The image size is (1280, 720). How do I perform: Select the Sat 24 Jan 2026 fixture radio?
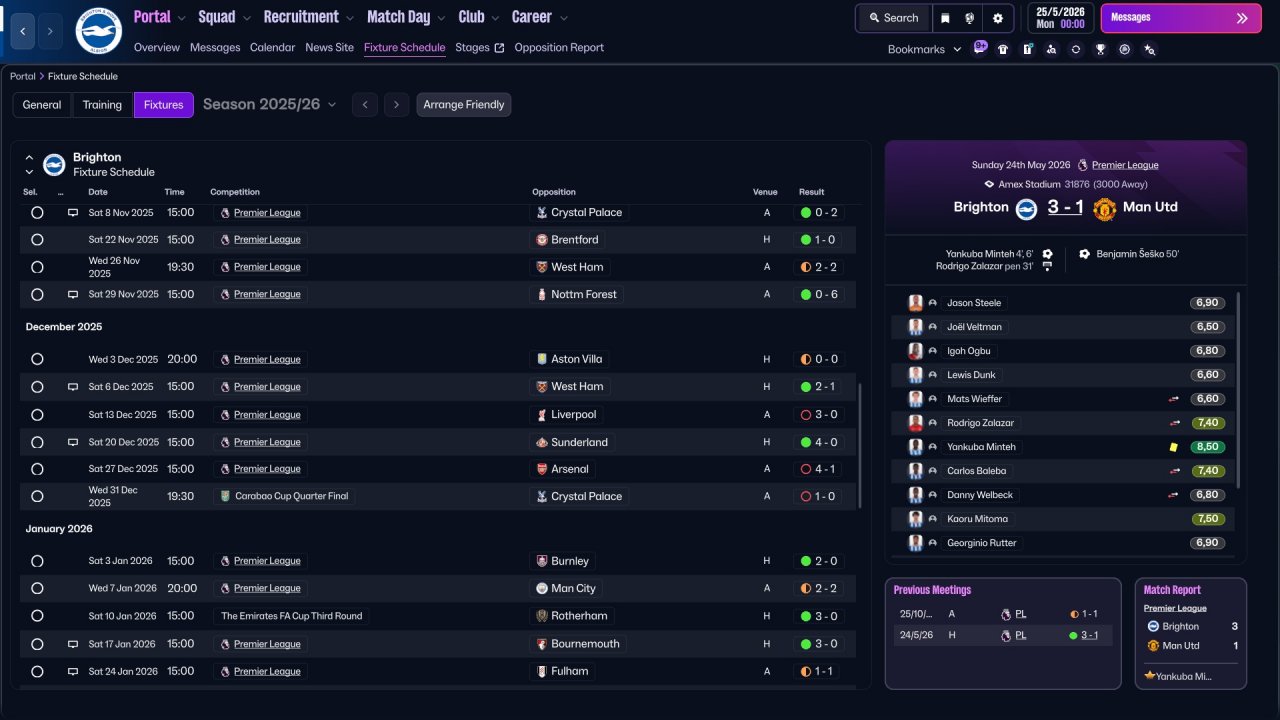[37, 671]
